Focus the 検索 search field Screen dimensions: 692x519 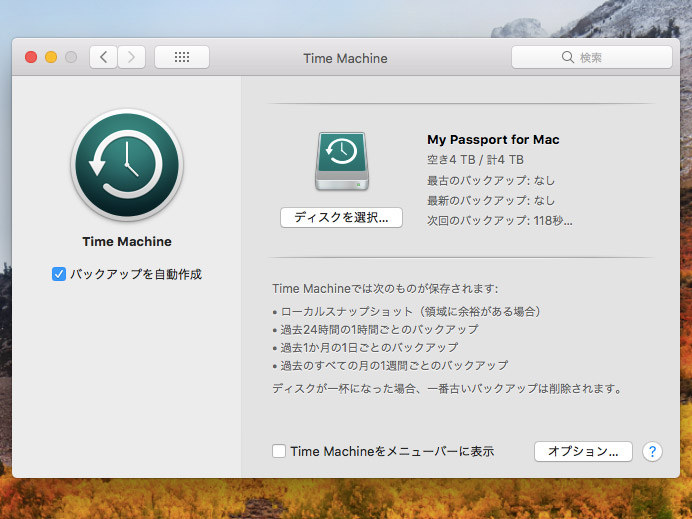(592, 57)
